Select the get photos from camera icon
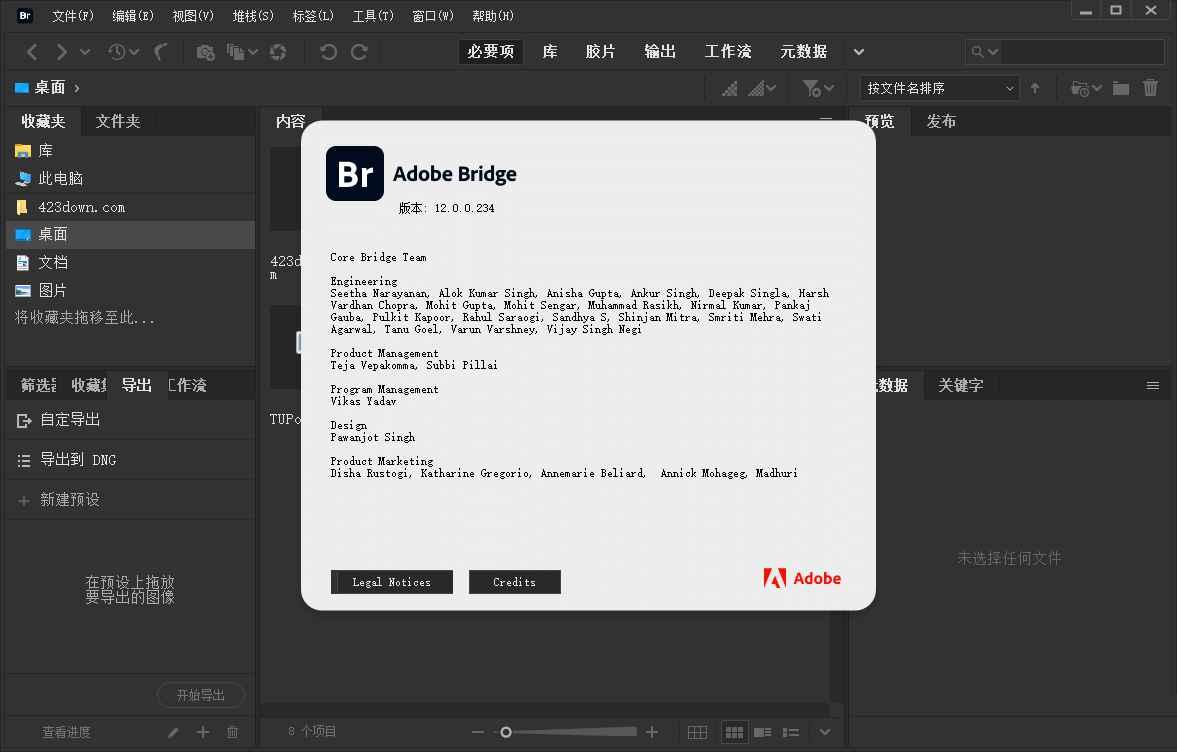Image resolution: width=1177 pixels, height=752 pixels. pos(206,51)
